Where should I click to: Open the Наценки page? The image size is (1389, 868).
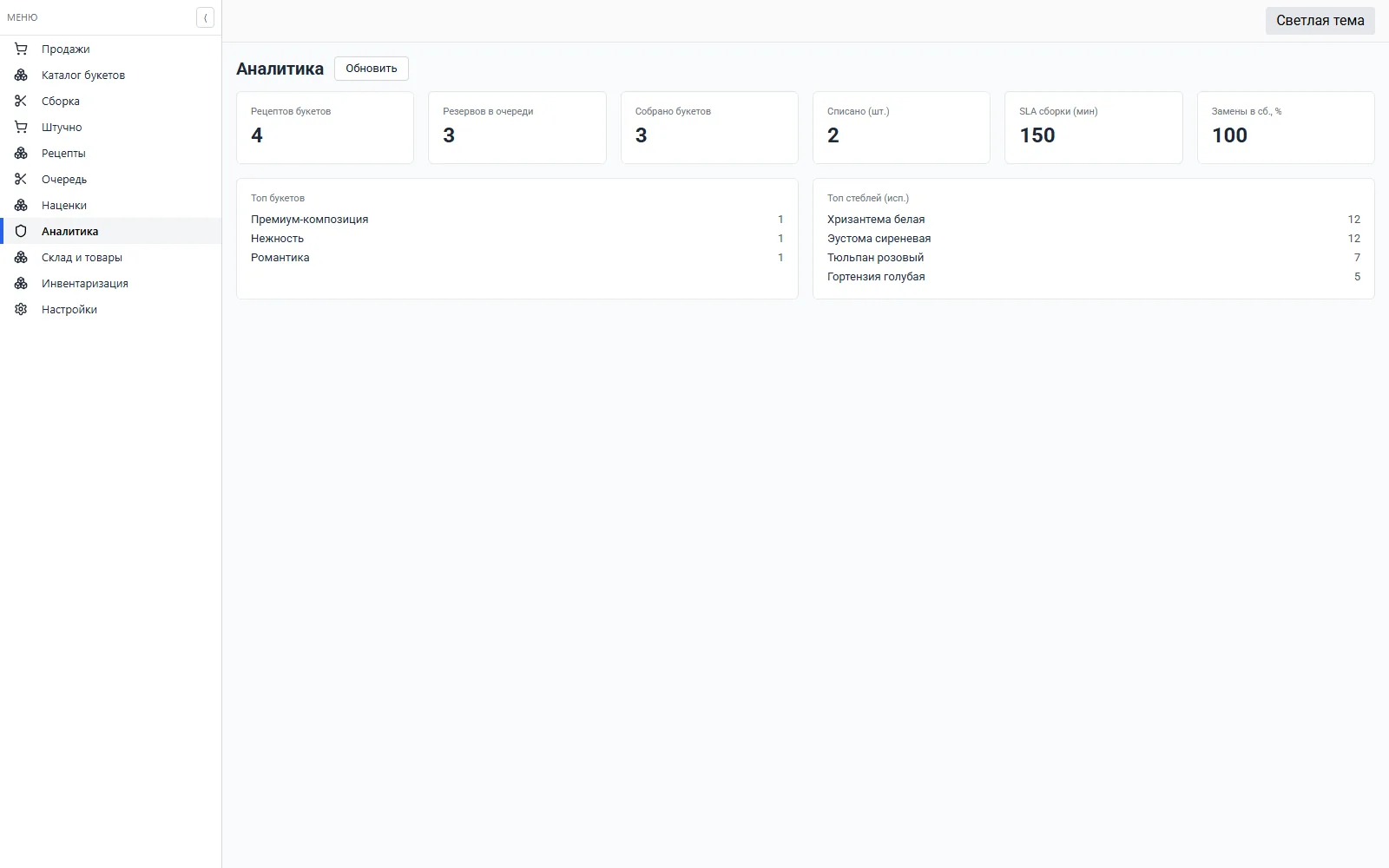(x=111, y=205)
